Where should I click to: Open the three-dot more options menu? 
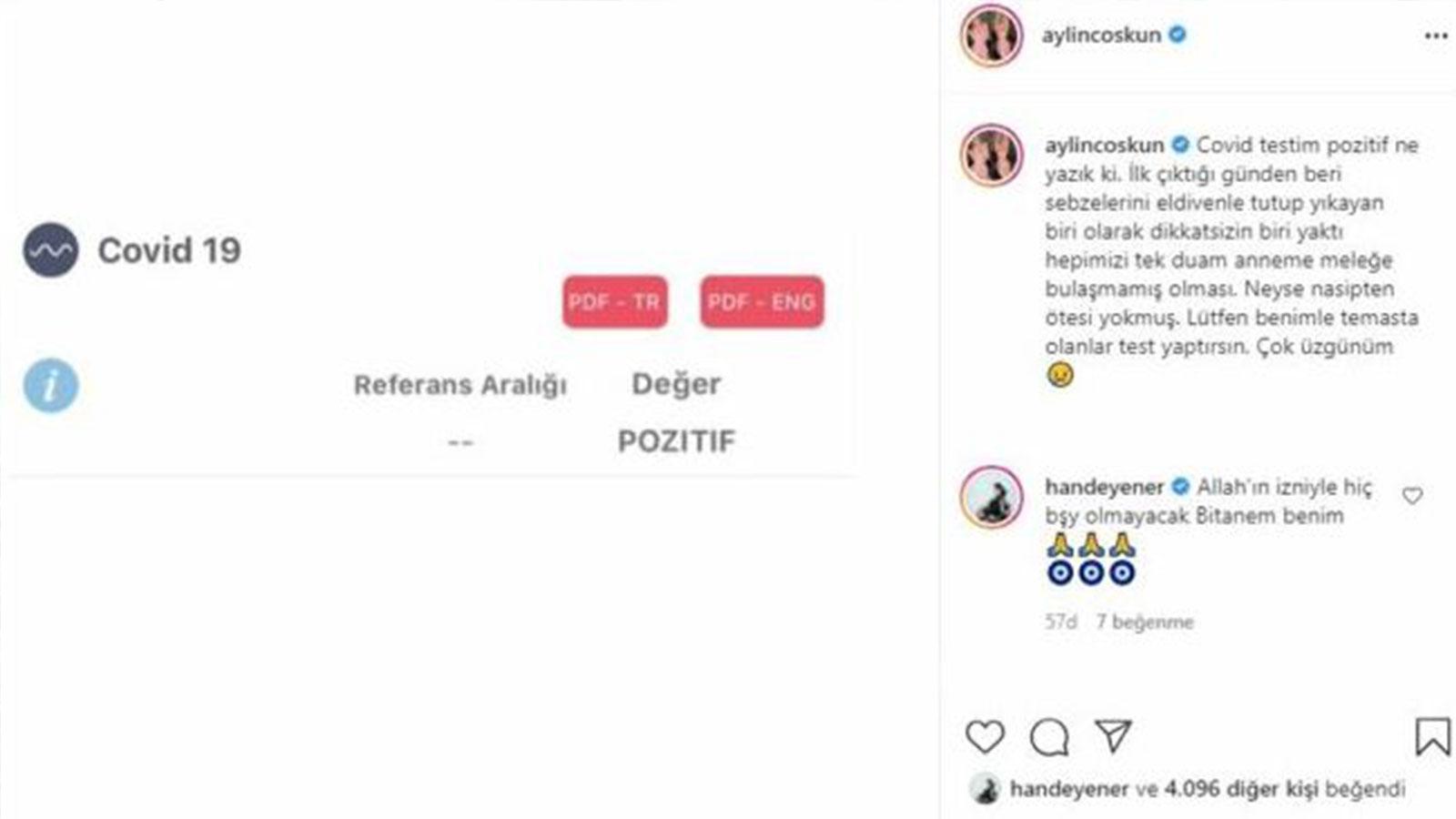tap(1436, 35)
